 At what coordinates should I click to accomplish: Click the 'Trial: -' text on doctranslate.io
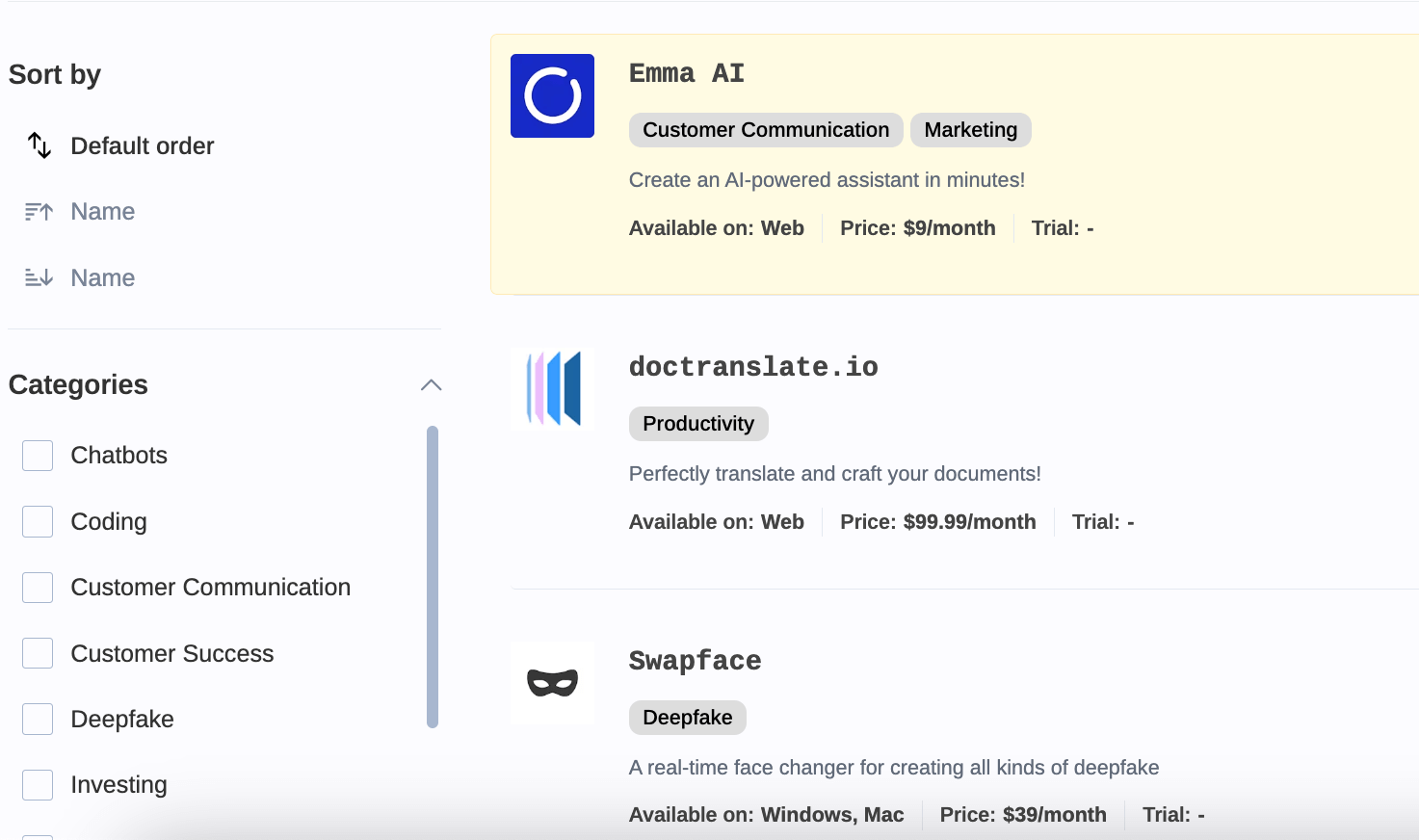click(1103, 522)
